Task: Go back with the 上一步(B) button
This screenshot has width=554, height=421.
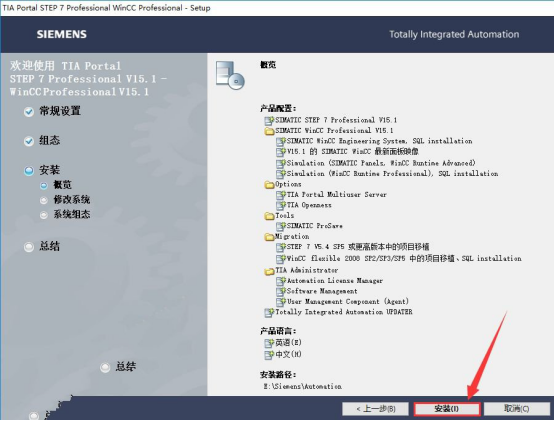Action: tap(375, 409)
